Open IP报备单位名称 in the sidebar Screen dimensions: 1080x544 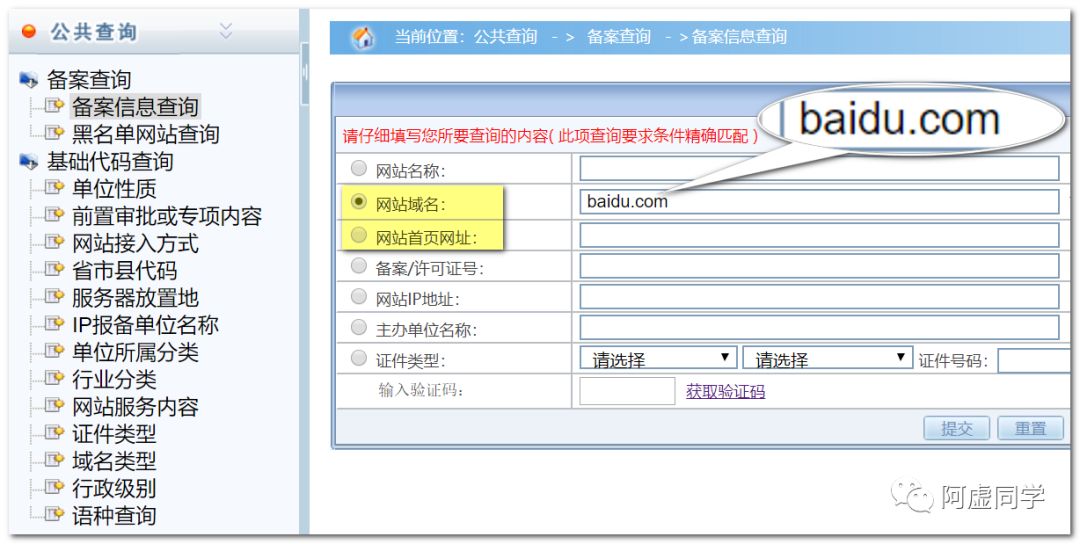[145, 325]
